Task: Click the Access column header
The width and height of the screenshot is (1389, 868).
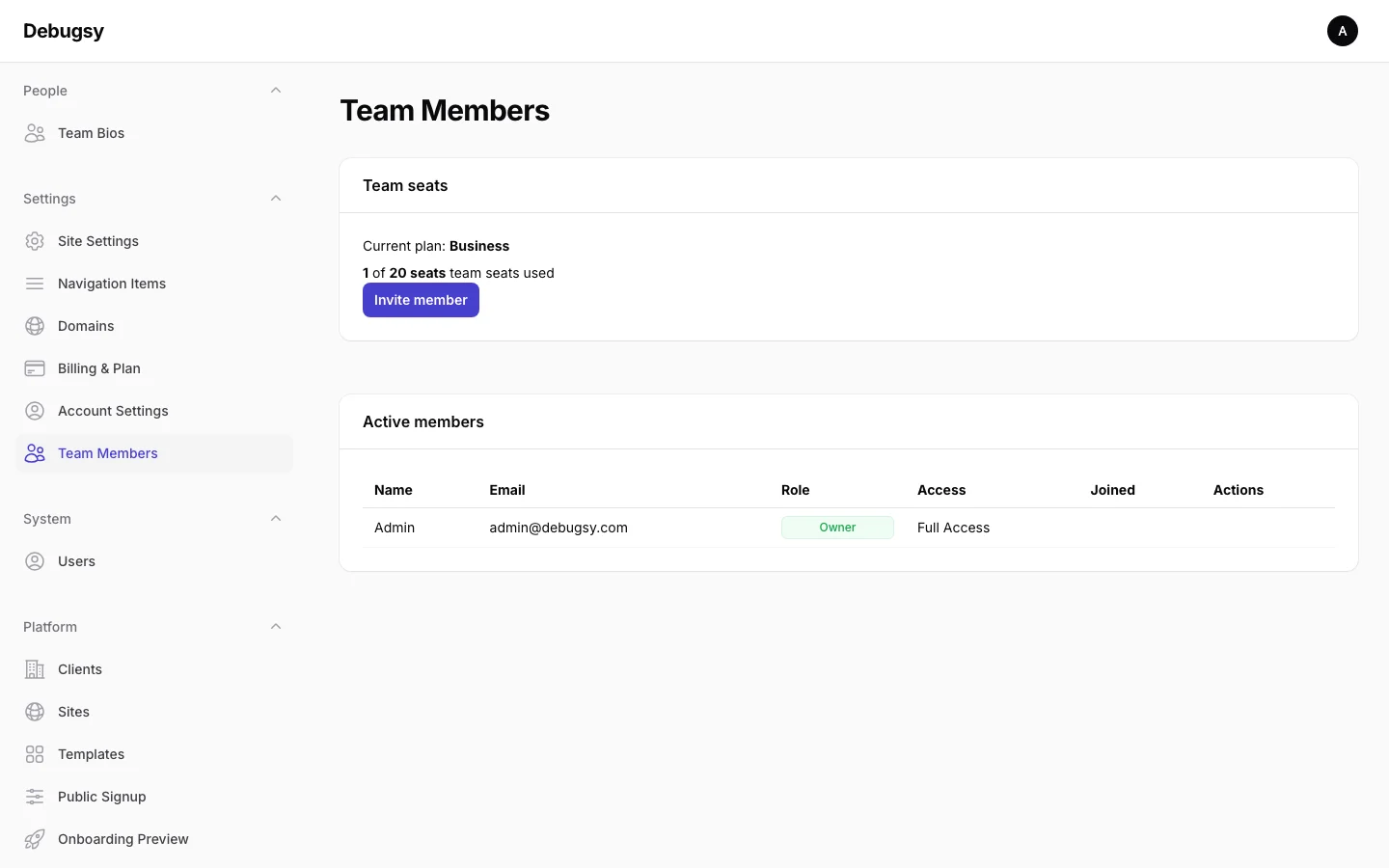Action: (x=941, y=490)
